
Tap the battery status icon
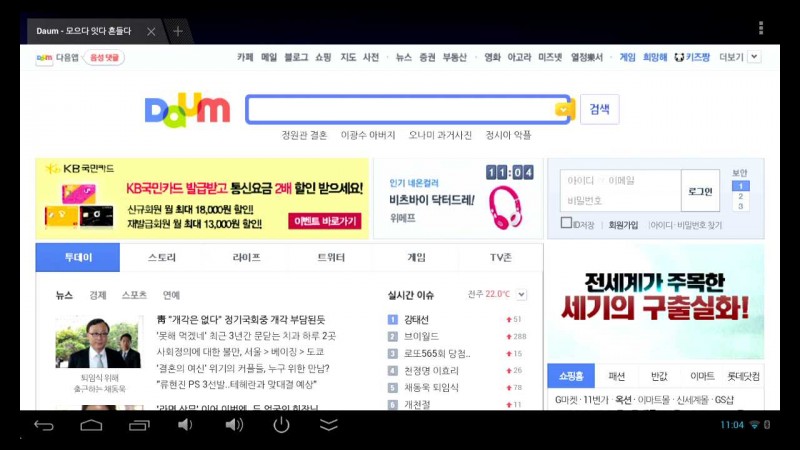tap(767, 424)
